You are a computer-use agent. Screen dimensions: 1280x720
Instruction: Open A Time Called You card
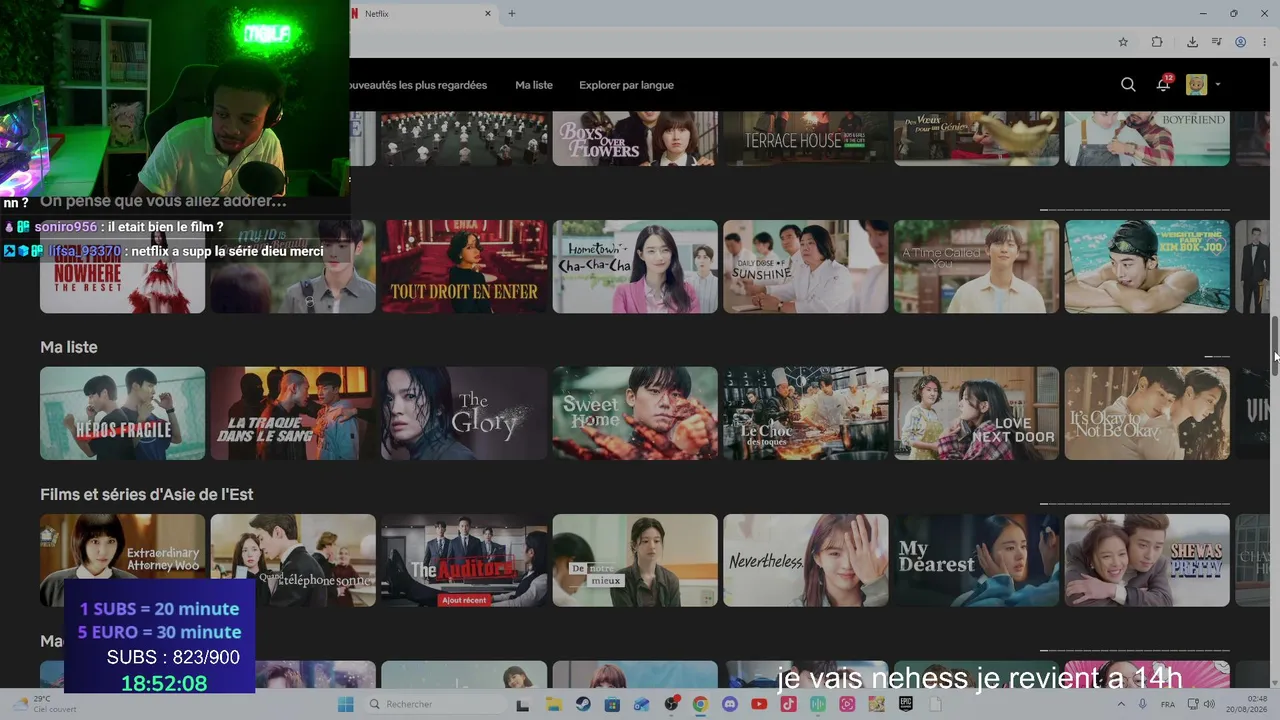pos(976,266)
